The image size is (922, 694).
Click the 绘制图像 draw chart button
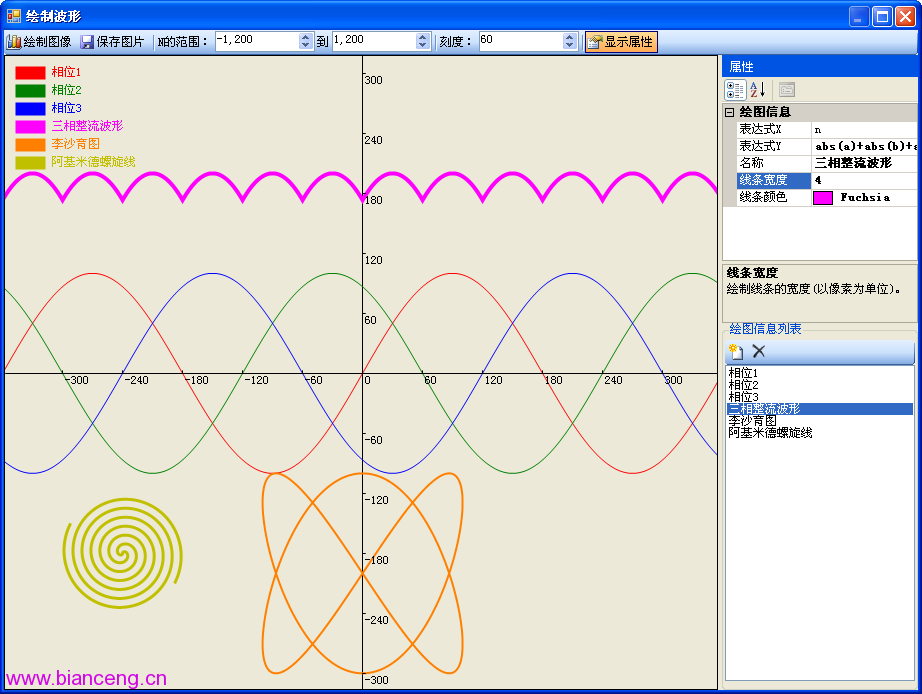pyautogui.click(x=39, y=42)
